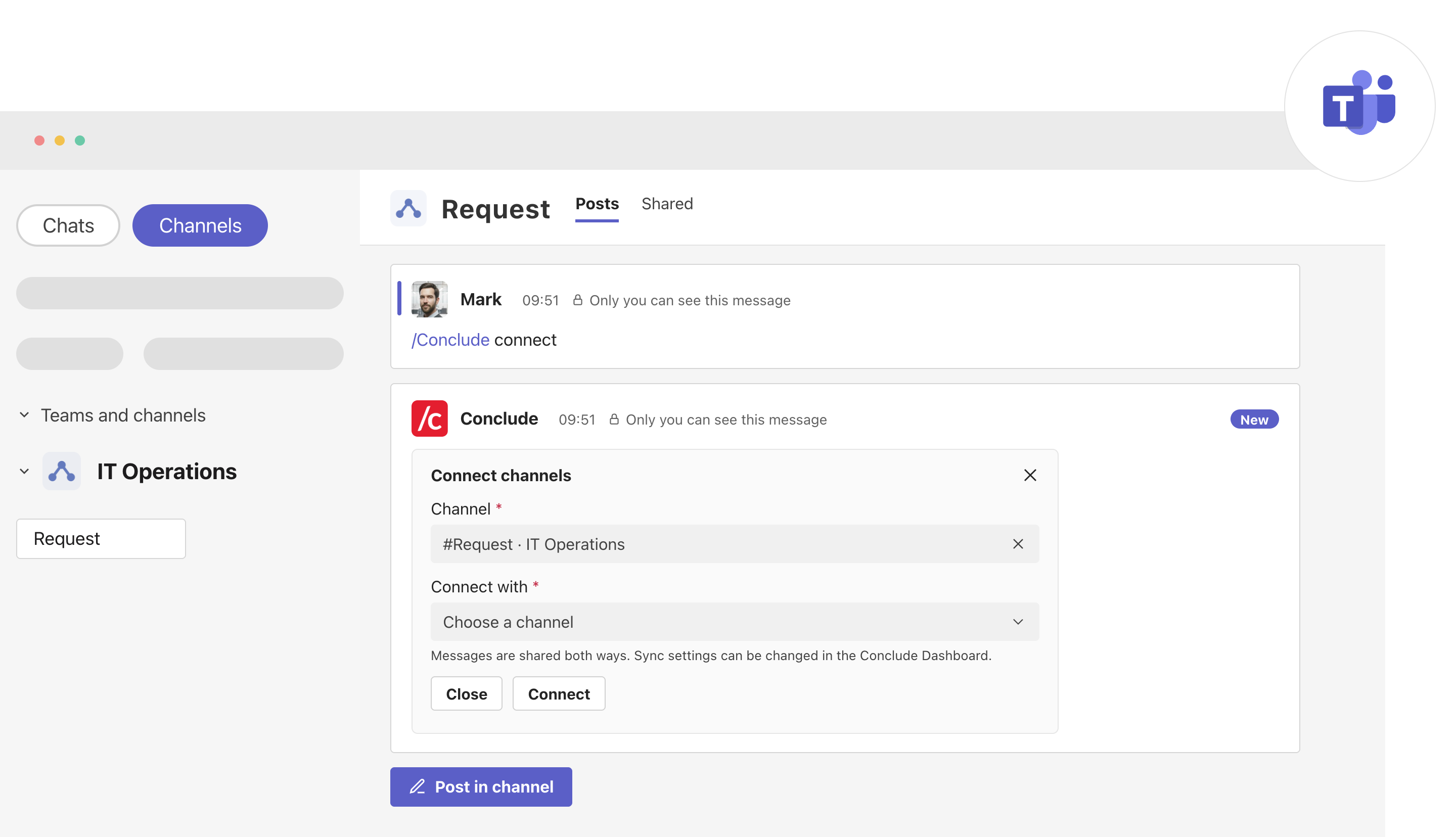The height and width of the screenshot is (837, 1456).
Task: Click the Close button in the card
Action: click(x=466, y=694)
